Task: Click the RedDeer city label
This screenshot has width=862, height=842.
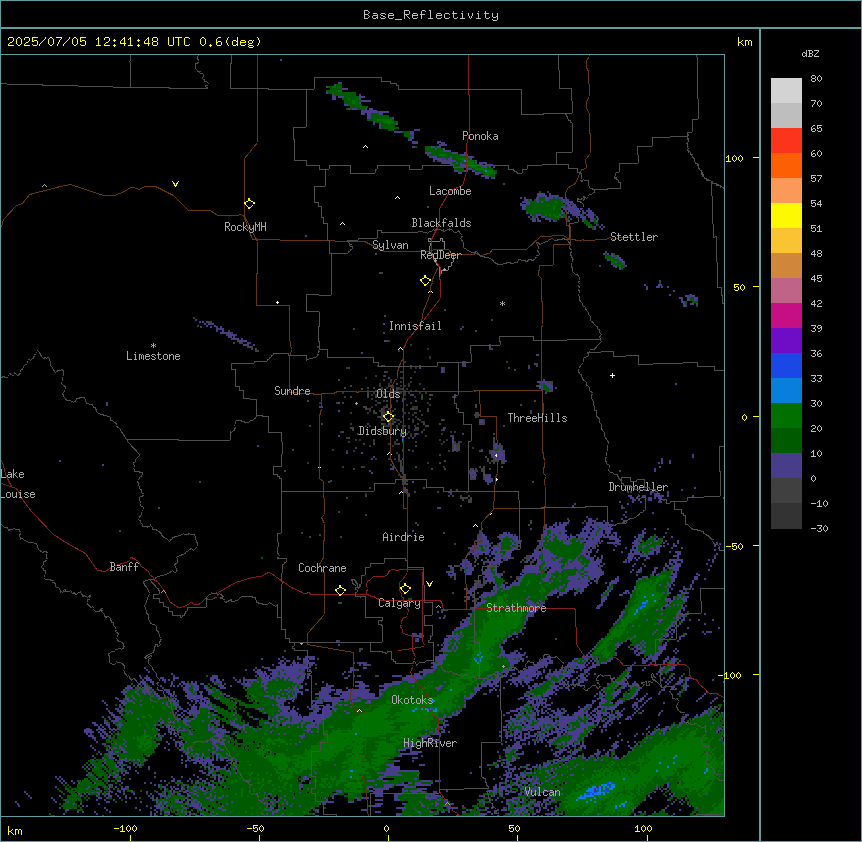Action: tap(440, 255)
